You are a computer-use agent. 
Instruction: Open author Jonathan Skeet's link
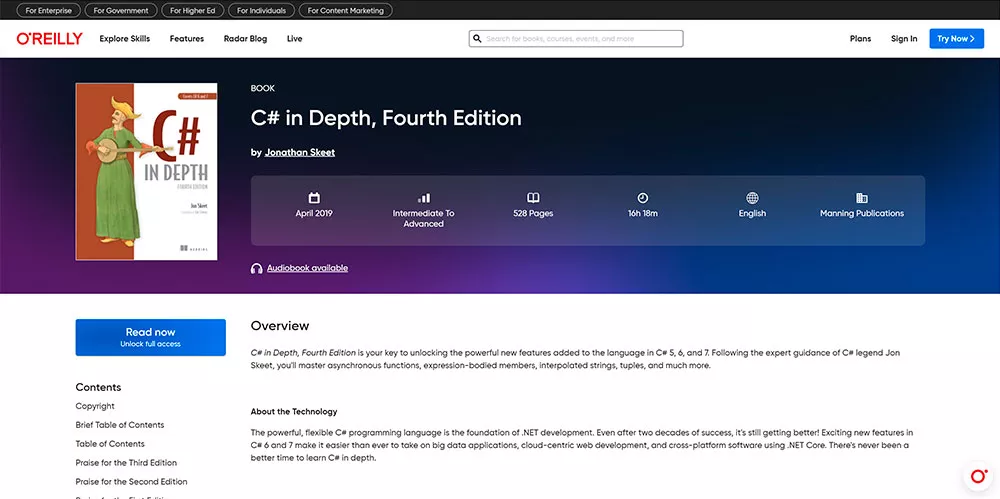[300, 153]
